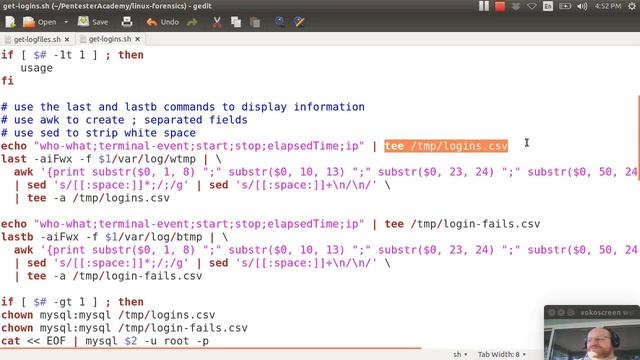Close the get-logins.sh tab
This screenshot has width=640, height=360.
coord(138,39)
